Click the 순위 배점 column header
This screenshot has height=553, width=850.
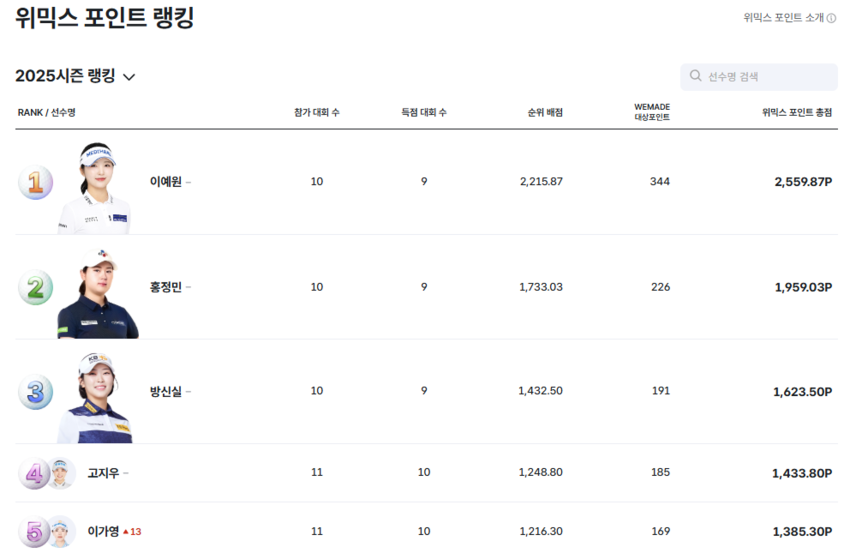tap(545, 112)
